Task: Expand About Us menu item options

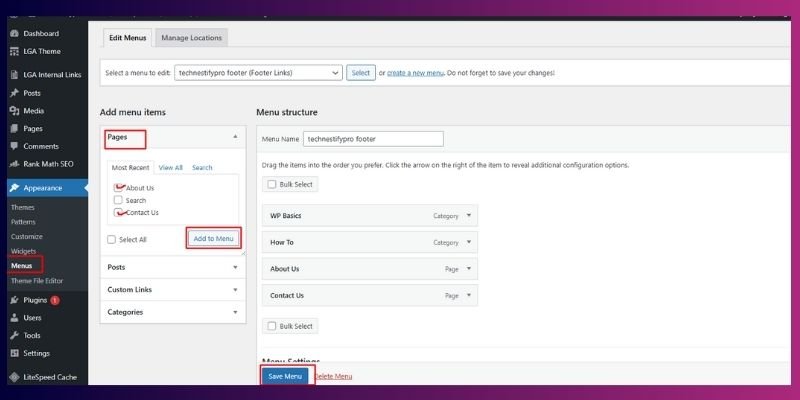Action: pos(469,269)
